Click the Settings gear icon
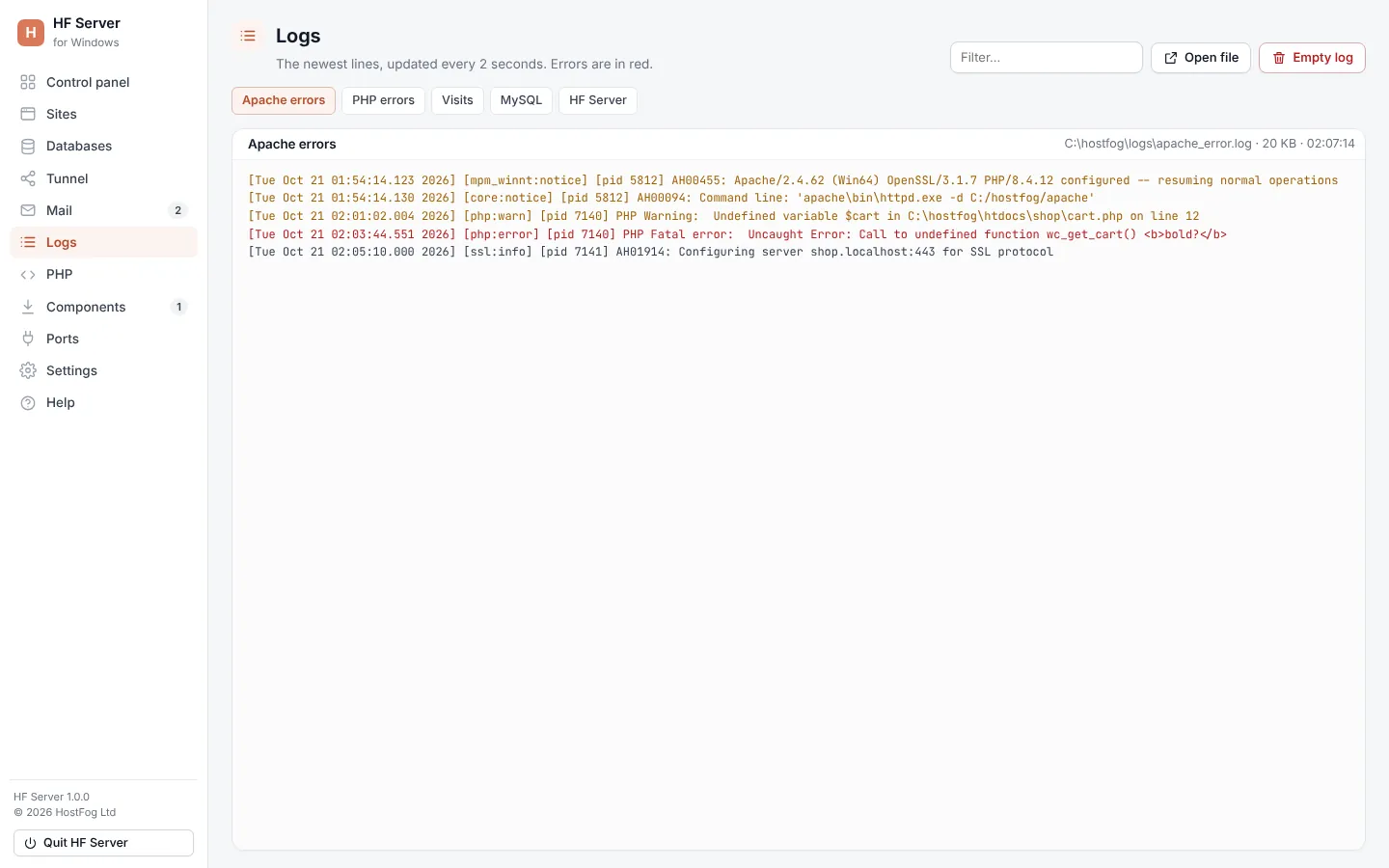 click(x=28, y=370)
